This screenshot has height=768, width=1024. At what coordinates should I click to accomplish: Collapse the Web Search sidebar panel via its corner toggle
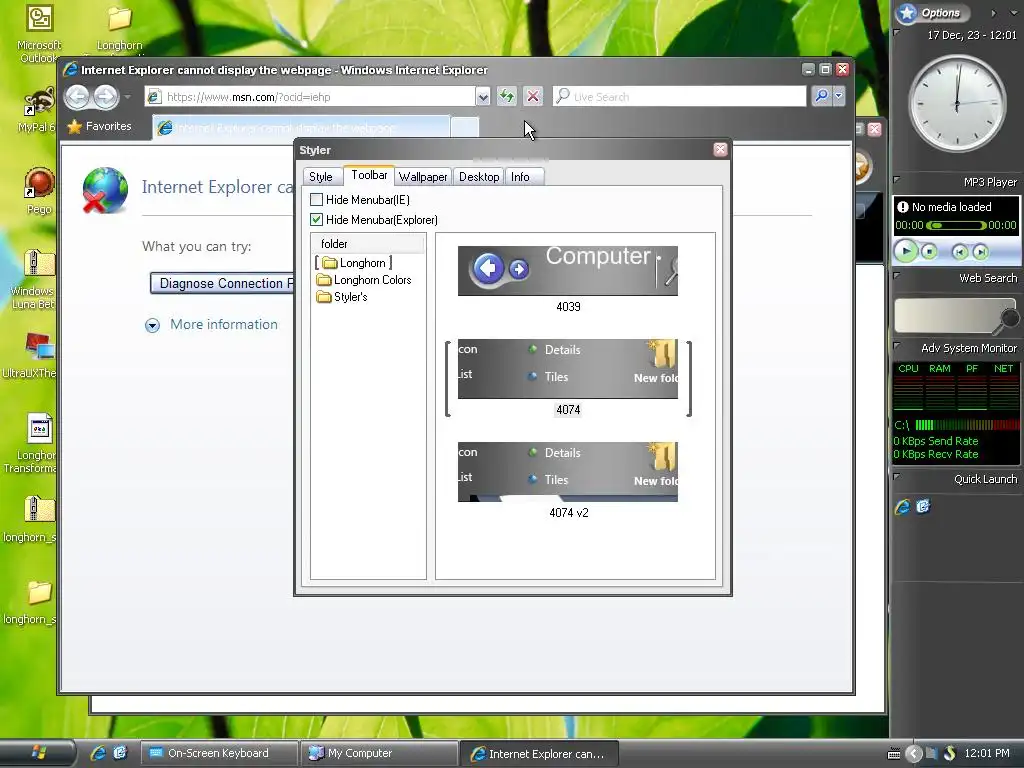coord(897,276)
